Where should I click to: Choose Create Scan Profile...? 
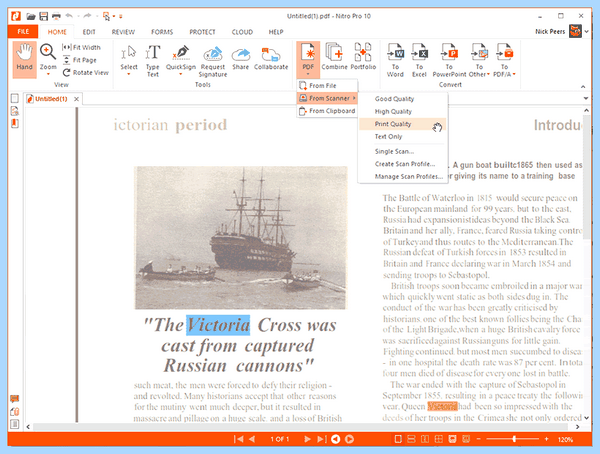[402, 164]
